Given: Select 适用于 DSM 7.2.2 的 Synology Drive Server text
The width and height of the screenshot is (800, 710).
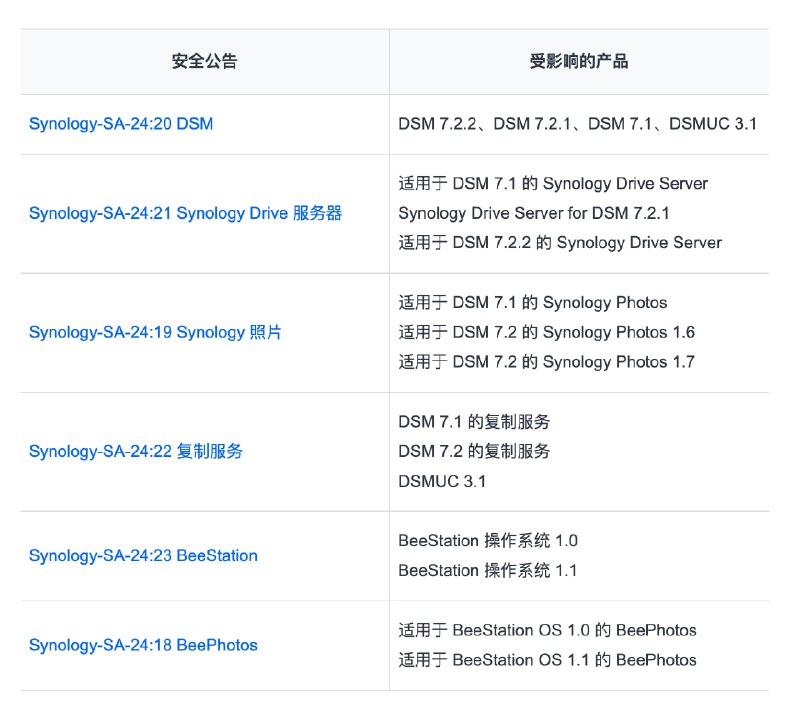Looking at the screenshot, I should click(x=559, y=243).
